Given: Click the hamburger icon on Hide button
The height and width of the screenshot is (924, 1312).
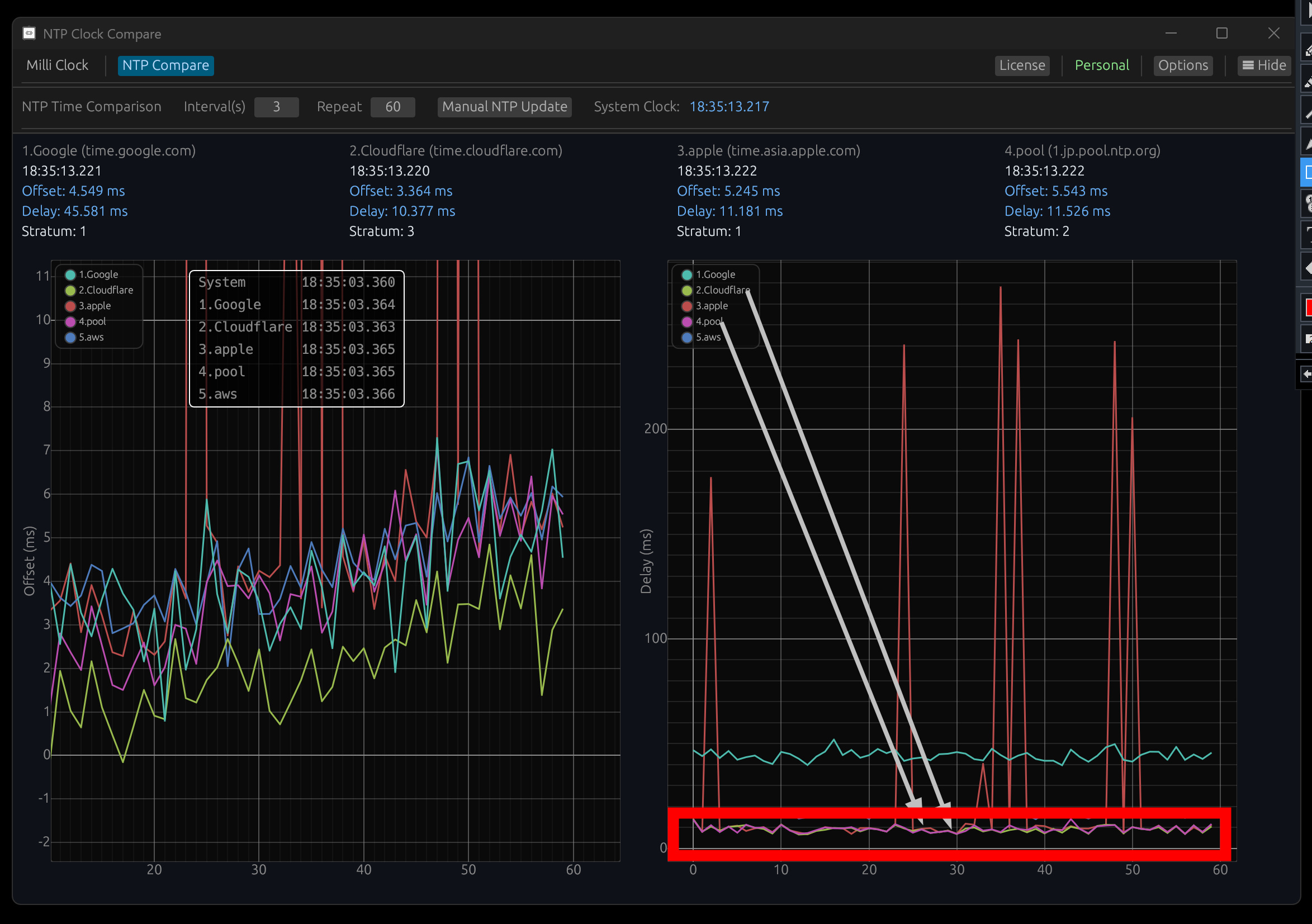Looking at the screenshot, I should coord(1248,66).
